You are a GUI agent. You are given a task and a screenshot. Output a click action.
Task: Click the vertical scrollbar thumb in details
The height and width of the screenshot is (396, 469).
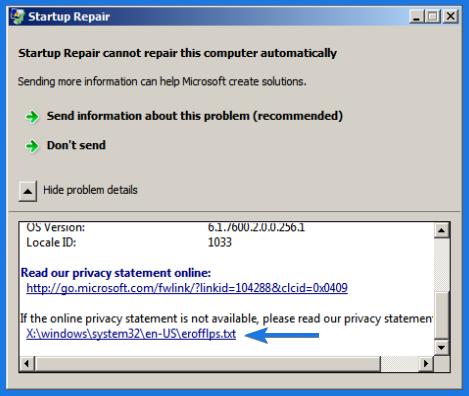442,316
